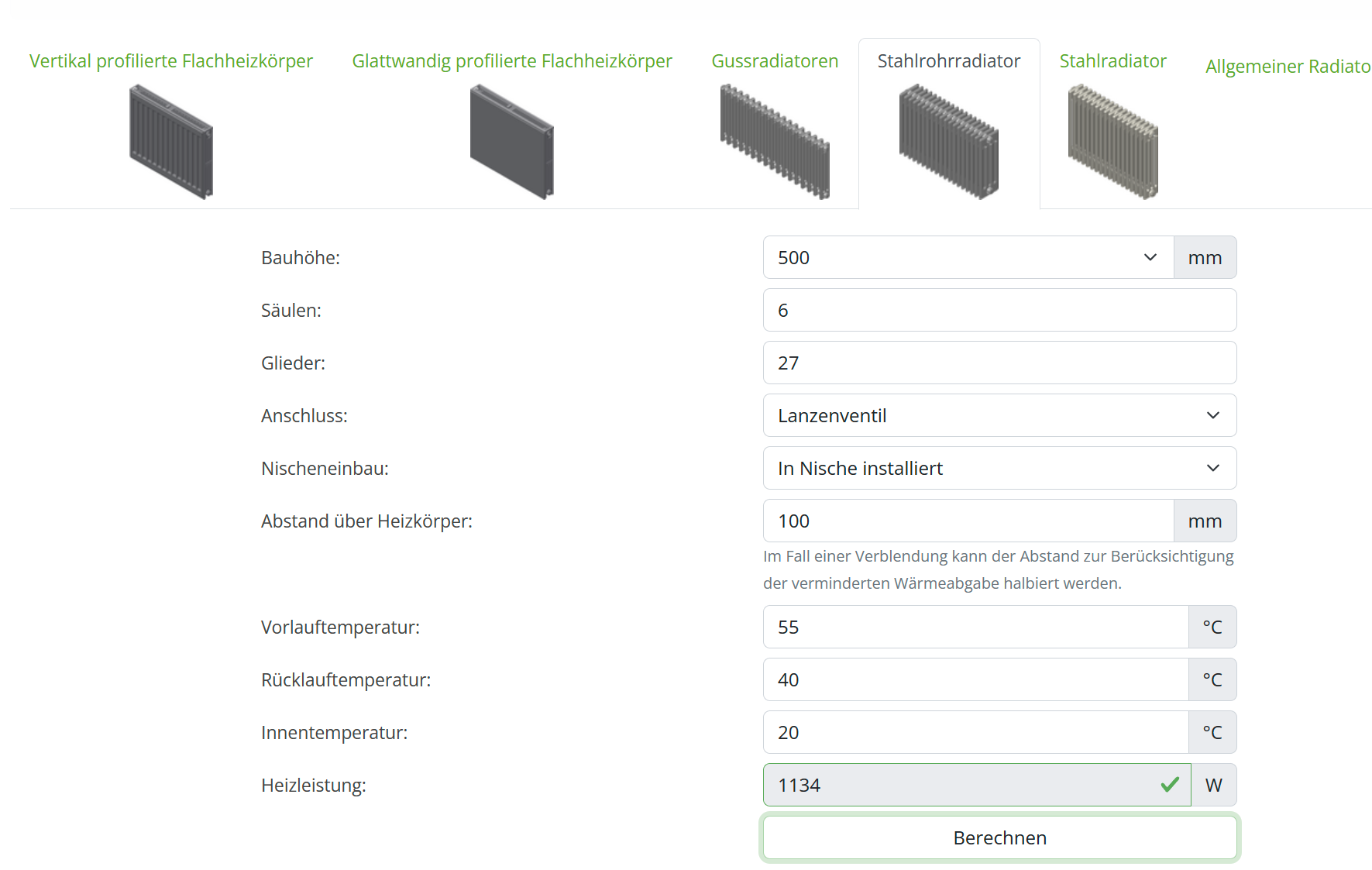Focus the Glieder input field
The width and height of the screenshot is (1372, 870).
coord(999,363)
